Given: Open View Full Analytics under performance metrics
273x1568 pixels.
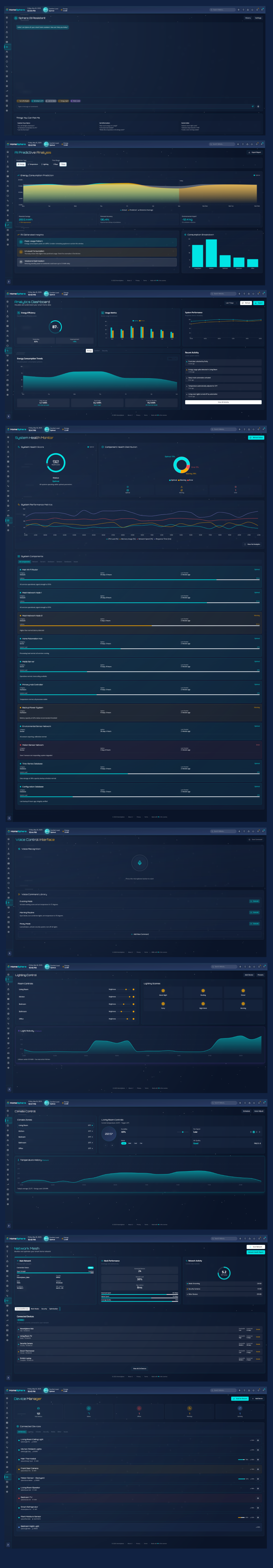Looking at the screenshot, I should pos(252,544).
